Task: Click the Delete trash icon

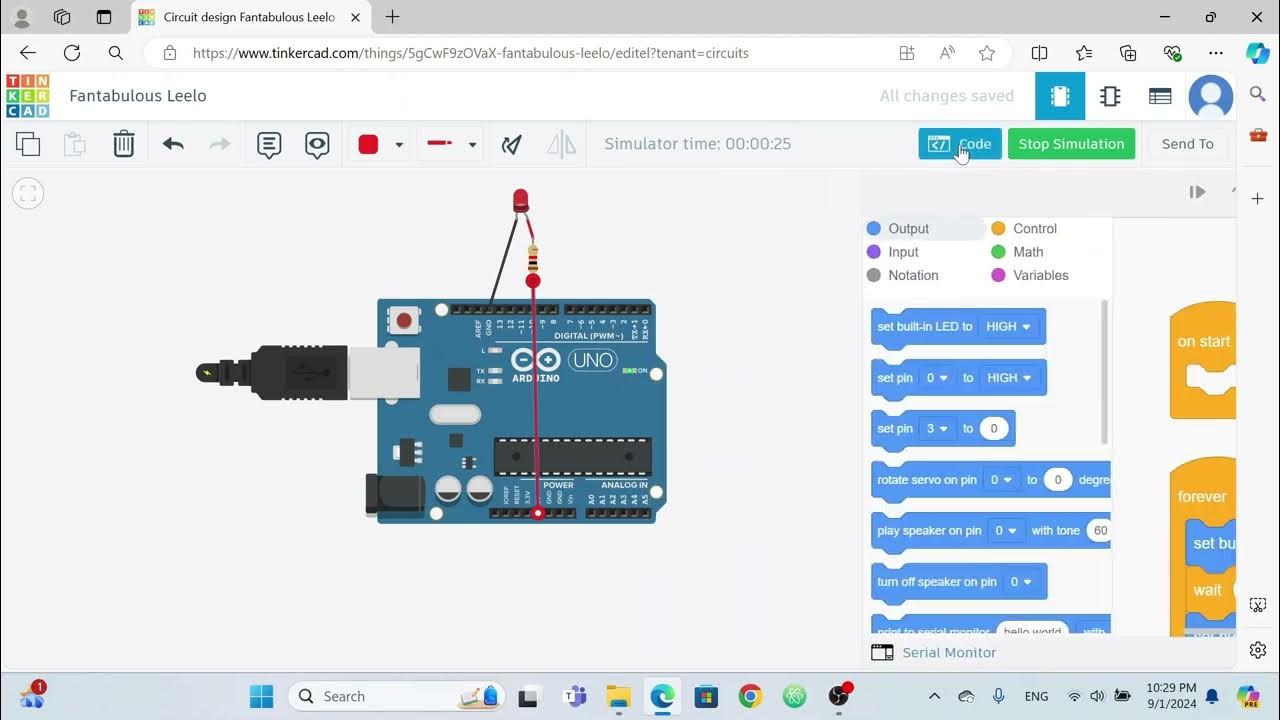Action: (x=123, y=144)
